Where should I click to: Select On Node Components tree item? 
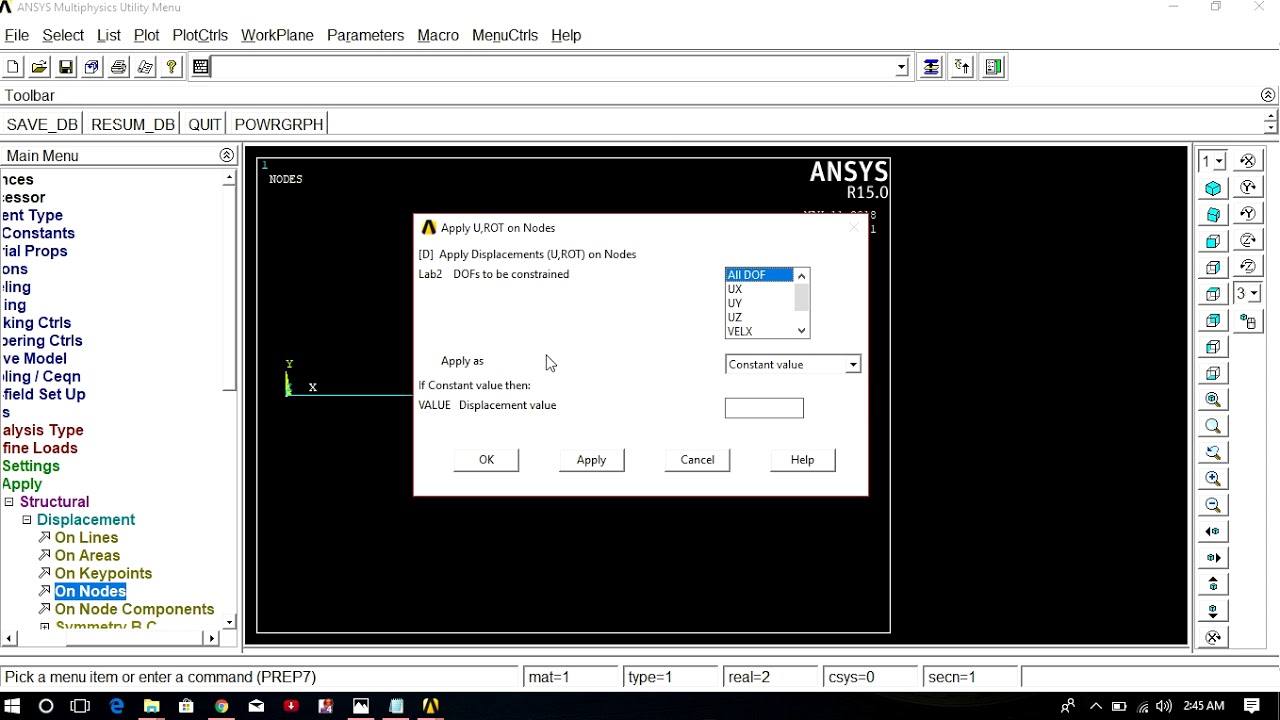pos(134,610)
